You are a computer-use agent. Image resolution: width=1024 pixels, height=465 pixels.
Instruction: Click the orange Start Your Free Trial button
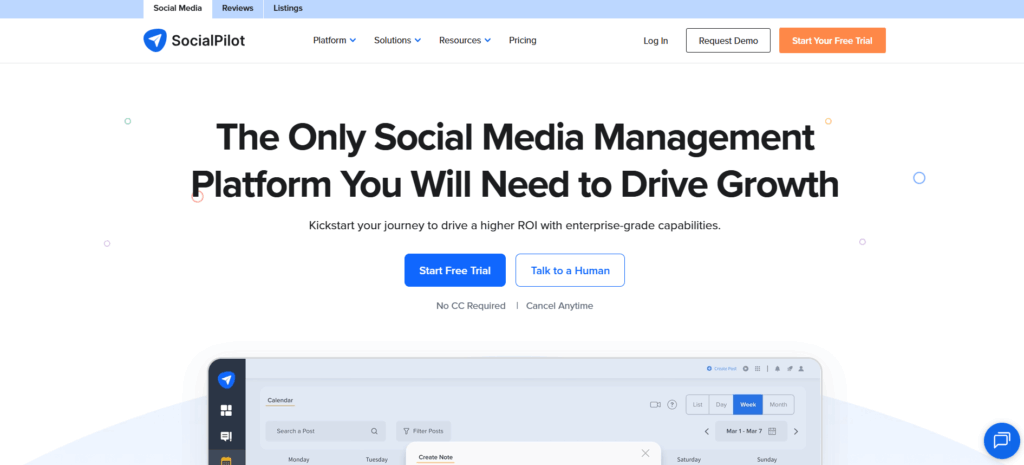tap(832, 40)
